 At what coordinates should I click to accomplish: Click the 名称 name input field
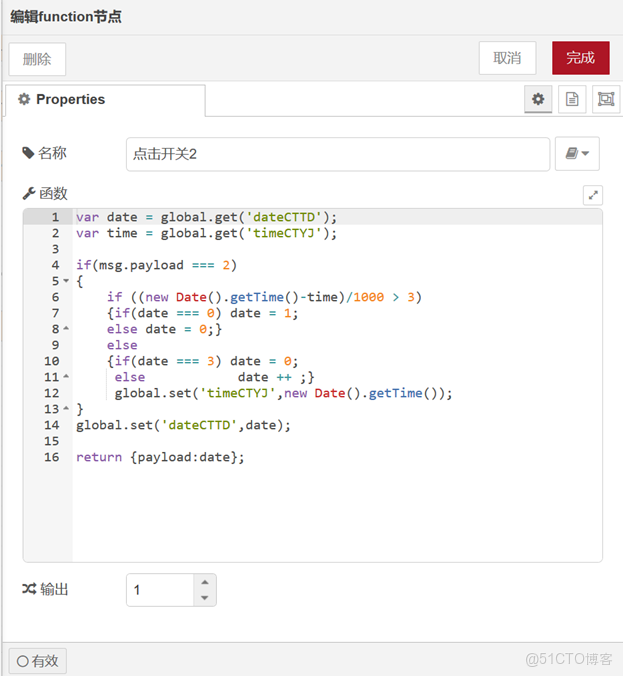point(338,154)
